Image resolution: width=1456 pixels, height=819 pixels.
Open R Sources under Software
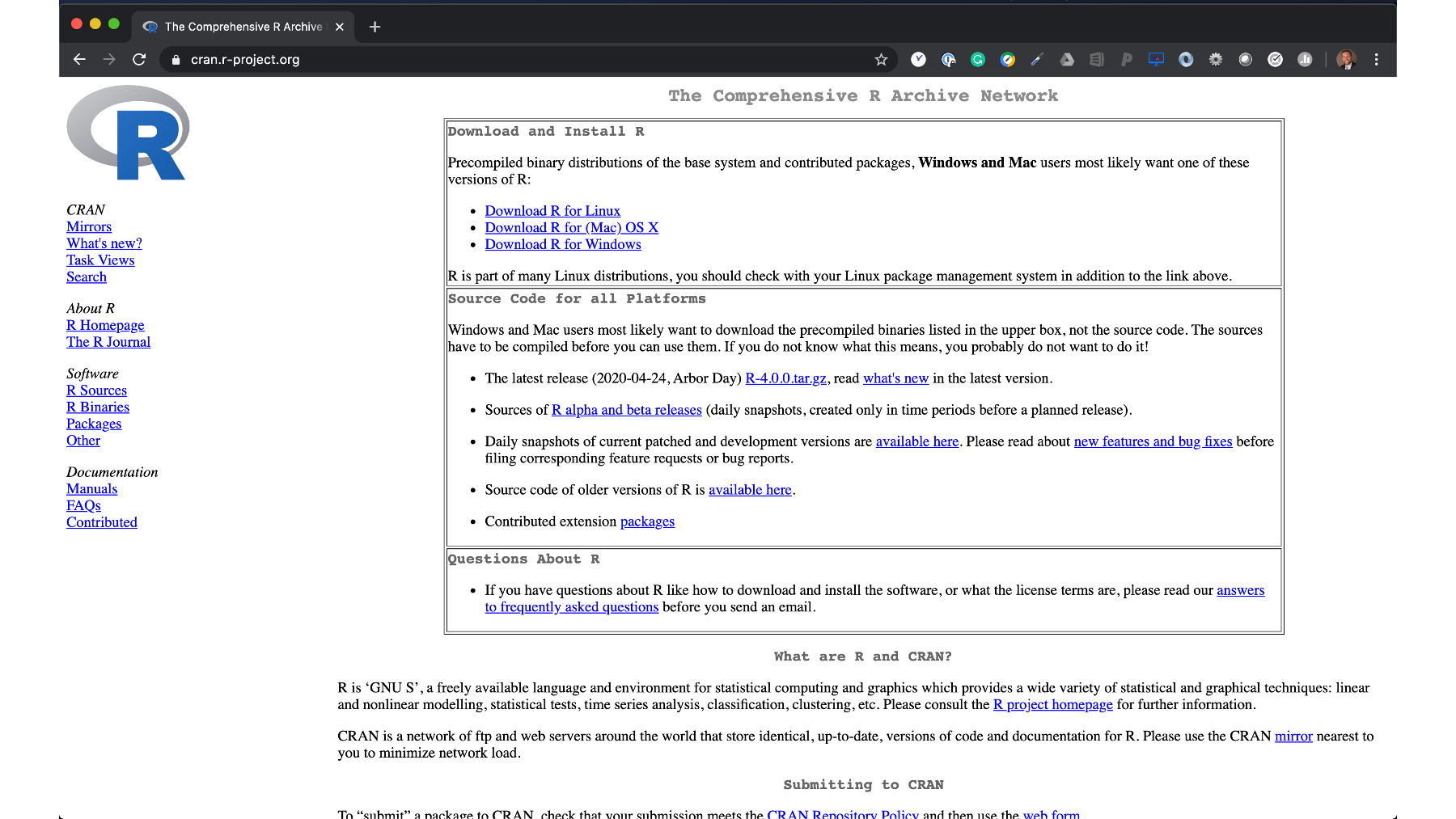coord(96,391)
